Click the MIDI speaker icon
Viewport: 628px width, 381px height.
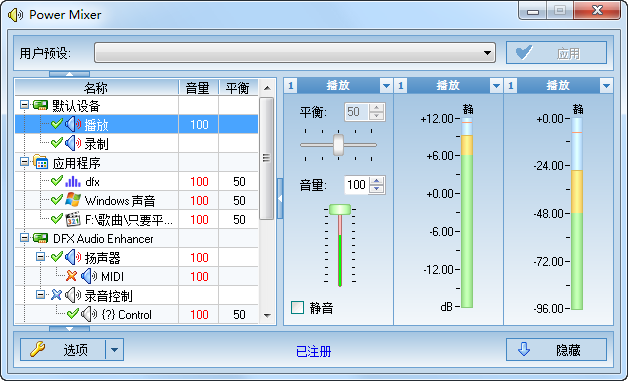89,276
